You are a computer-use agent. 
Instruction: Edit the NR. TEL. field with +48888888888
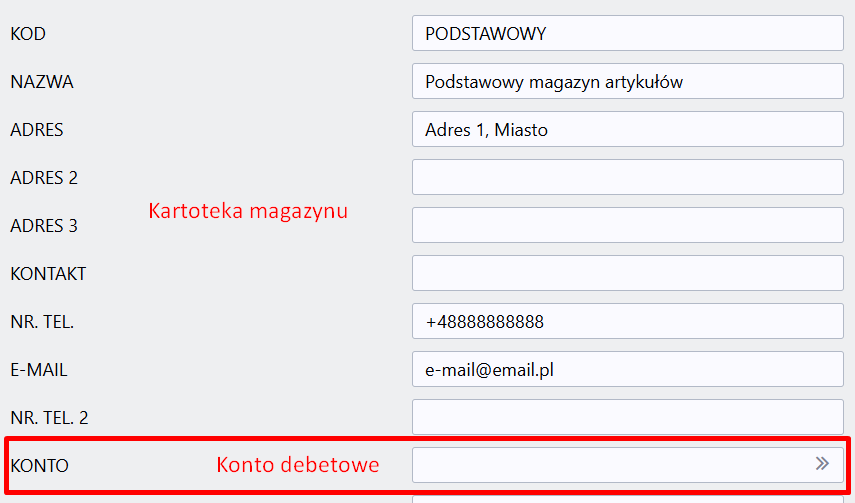[628, 321]
